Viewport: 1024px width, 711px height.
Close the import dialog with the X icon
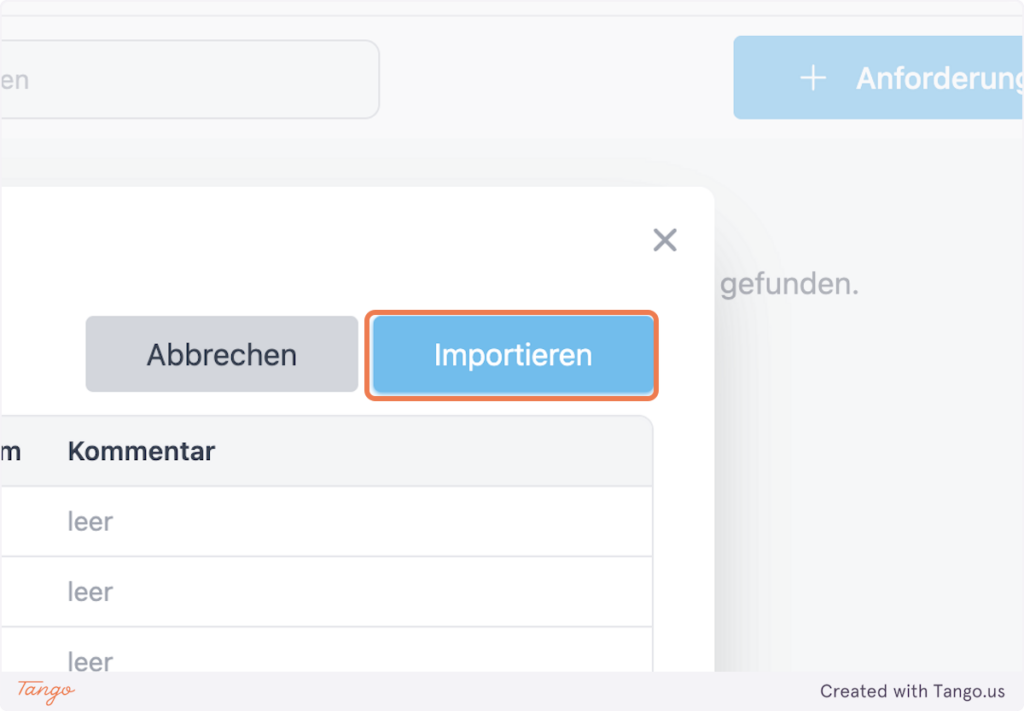point(665,240)
